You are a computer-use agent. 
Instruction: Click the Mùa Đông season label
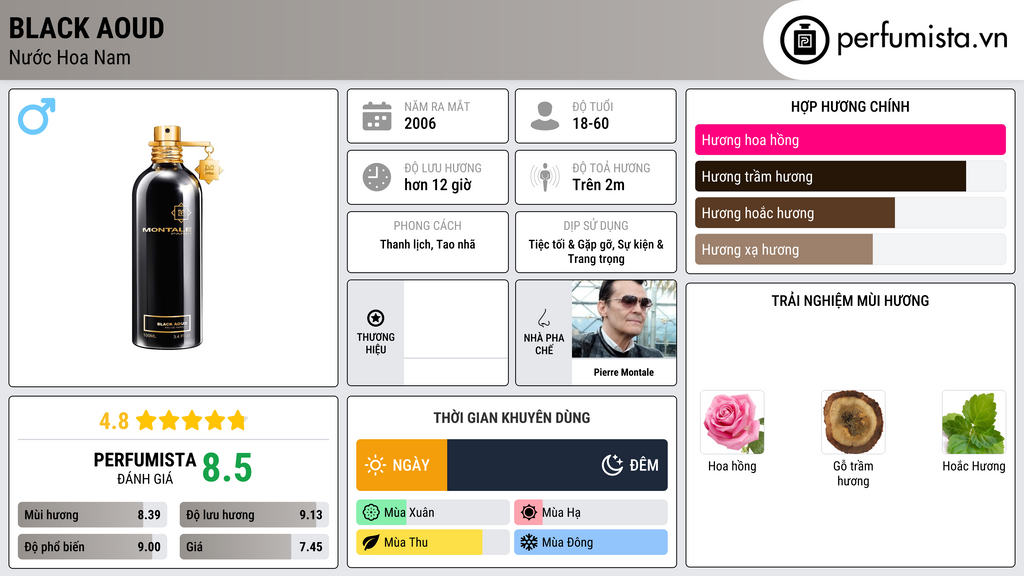[x=568, y=542]
